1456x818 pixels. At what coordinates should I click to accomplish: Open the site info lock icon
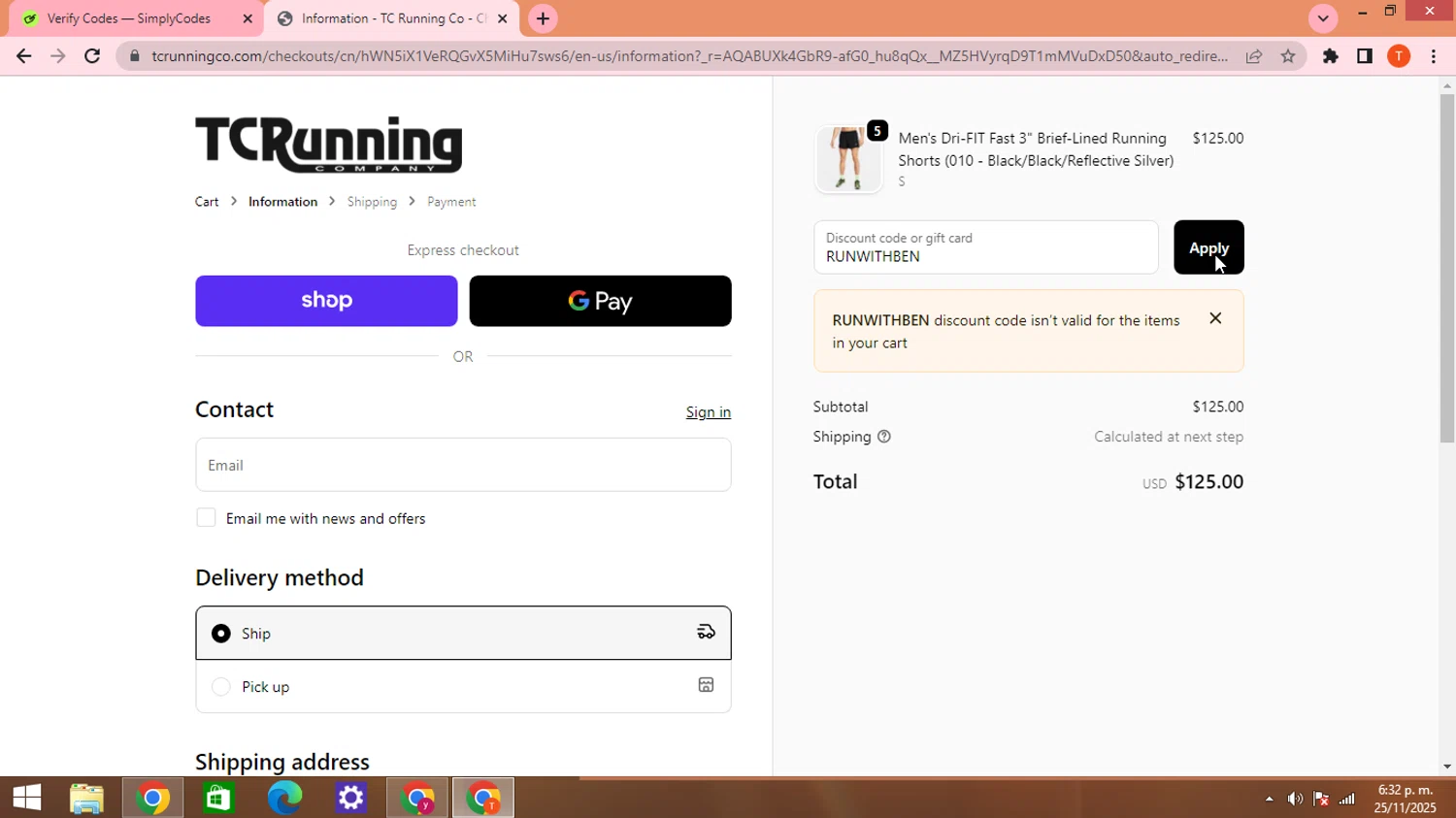click(x=135, y=56)
